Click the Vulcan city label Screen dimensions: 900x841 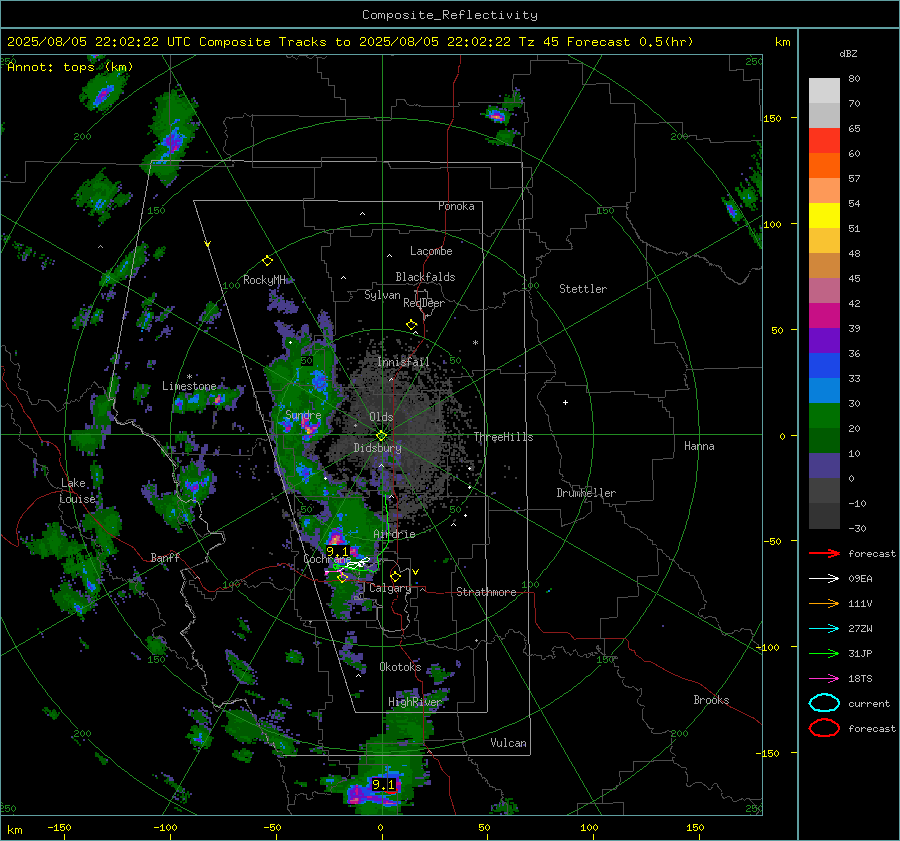(x=508, y=743)
